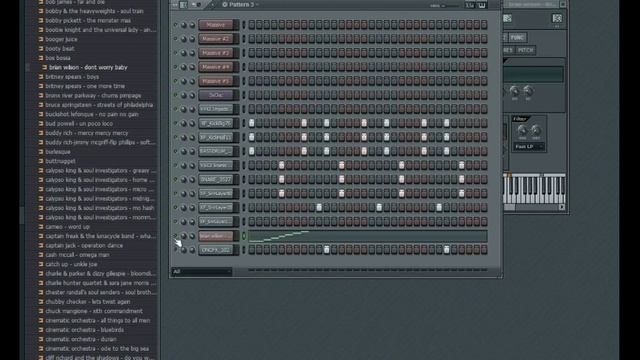This screenshot has width=640, height=360.
Task: Open the Pattern 3 selector dropdown
Action: [241, 4]
